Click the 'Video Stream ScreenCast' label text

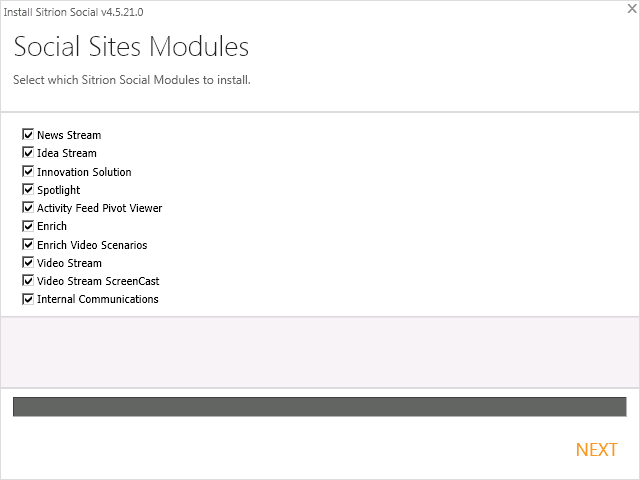click(x=98, y=281)
